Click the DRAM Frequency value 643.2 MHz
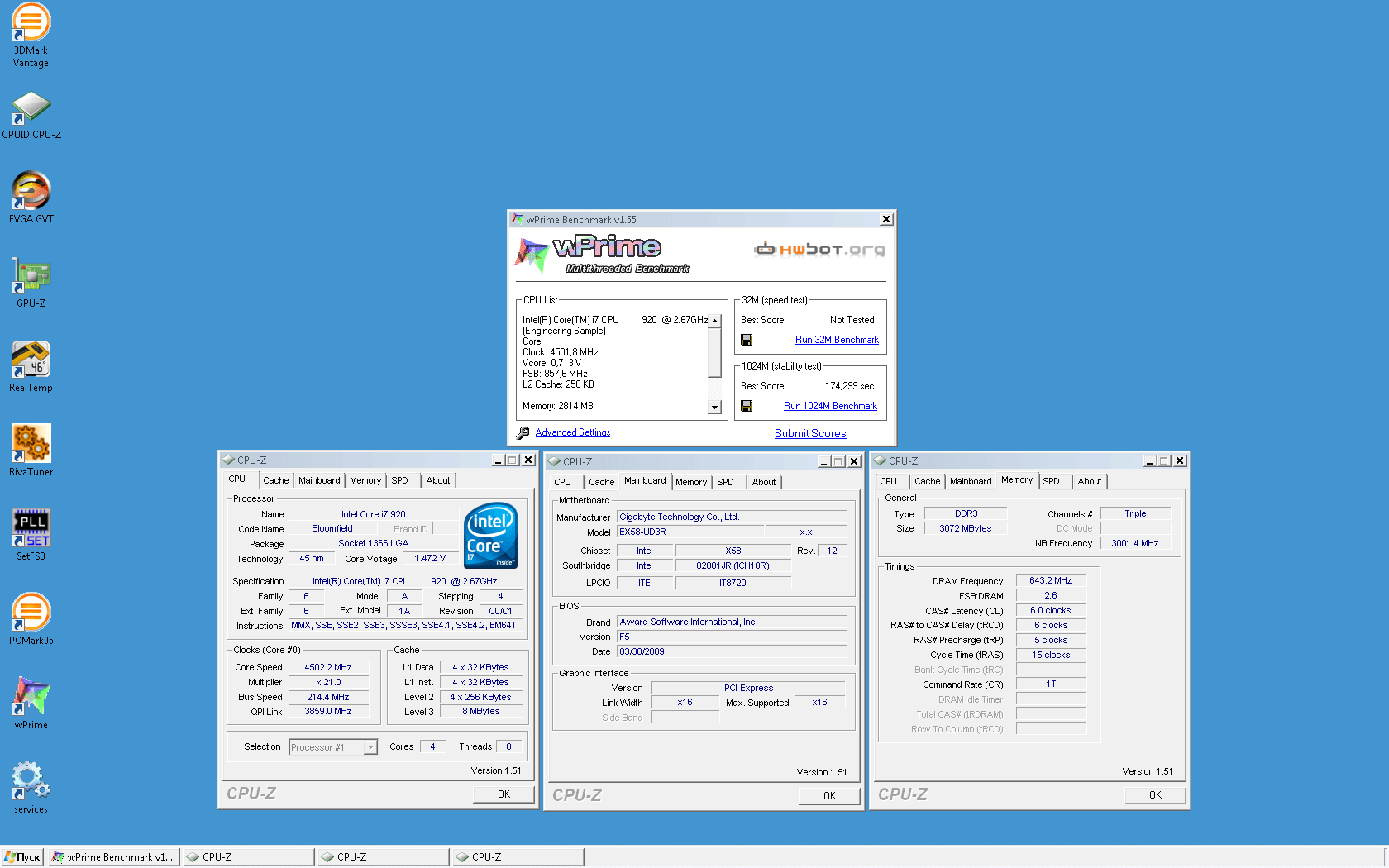1389x868 pixels. [x=1051, y=580]
